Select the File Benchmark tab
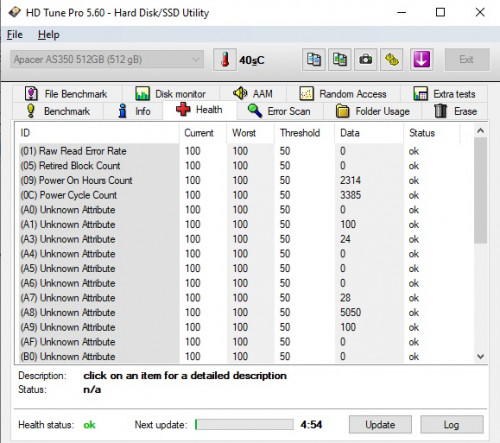 67,94
